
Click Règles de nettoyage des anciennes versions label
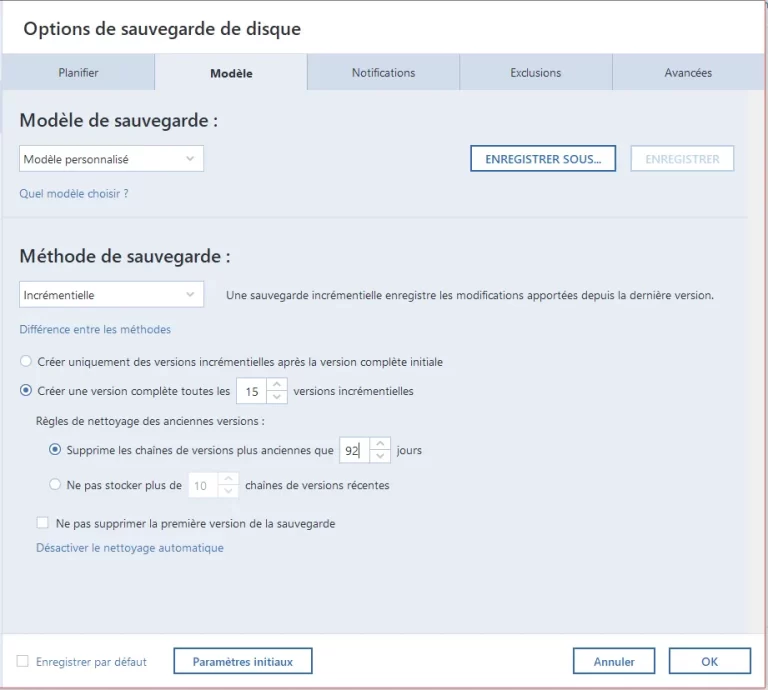[150, 421]
